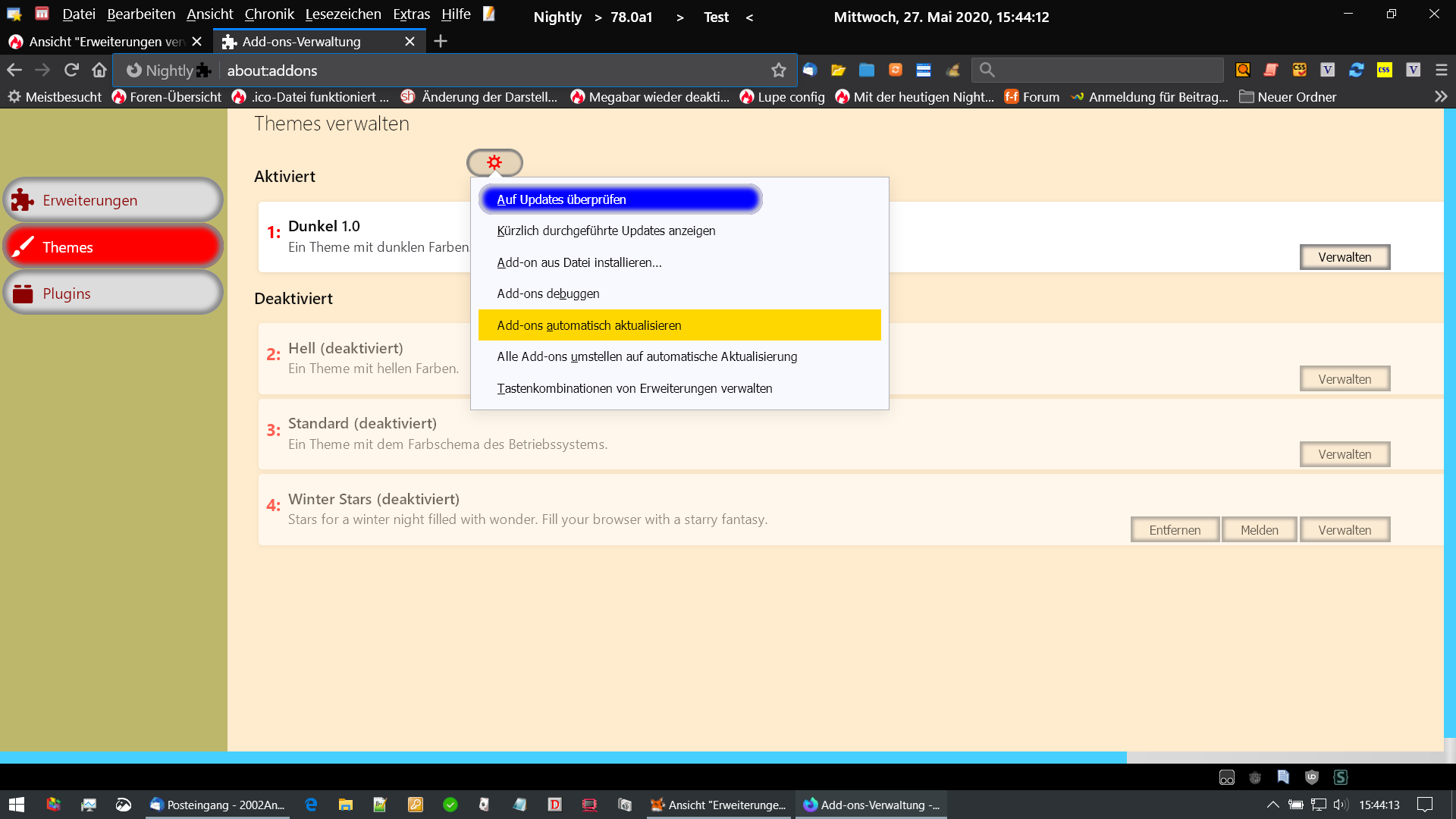The width and height of the screenshot is (1456, 819).
Task: Click Add-on aus Datei installieren entry
Action: click(x=579, y=262)
